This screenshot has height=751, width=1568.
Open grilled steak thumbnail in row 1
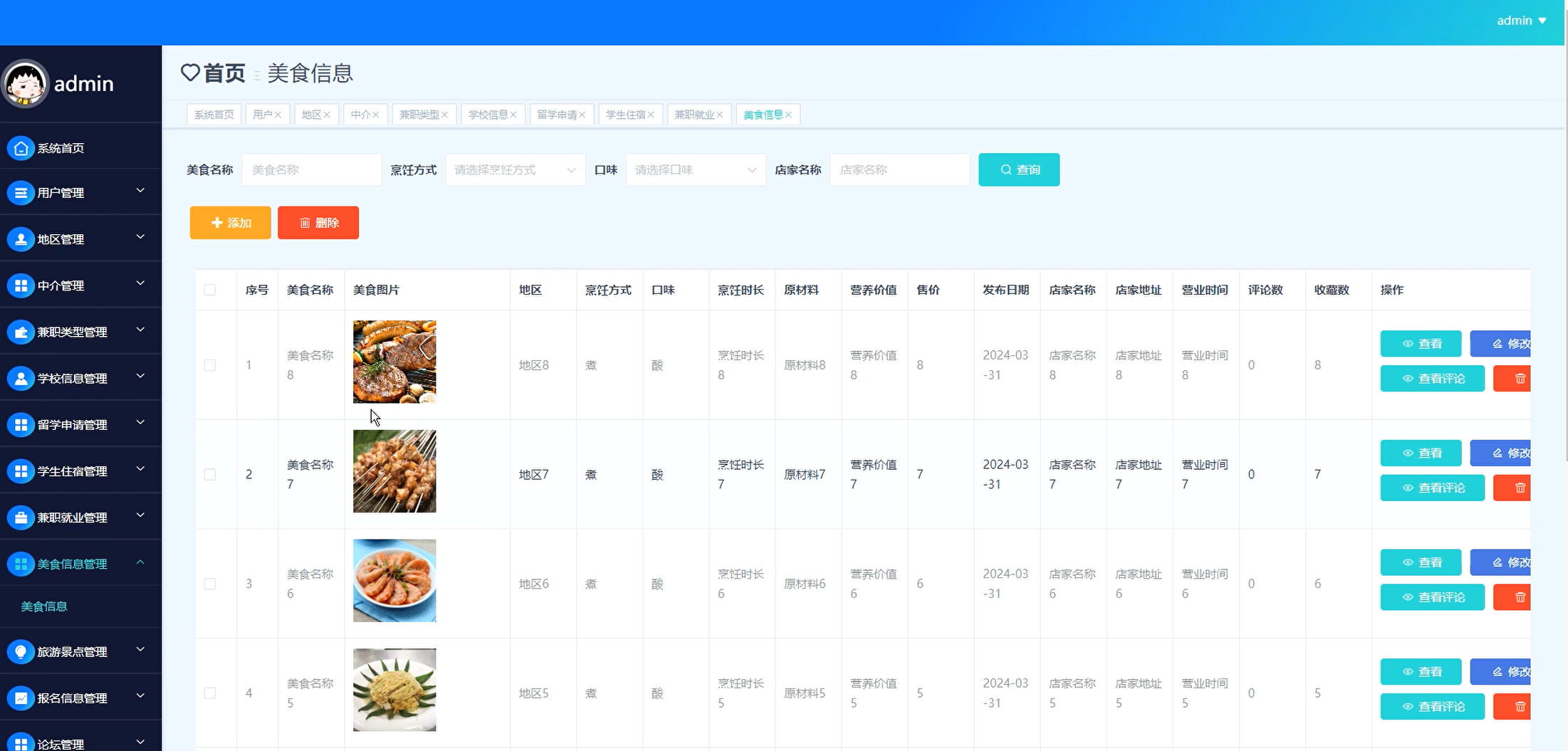pyautogui.click(x=394, y=362)
